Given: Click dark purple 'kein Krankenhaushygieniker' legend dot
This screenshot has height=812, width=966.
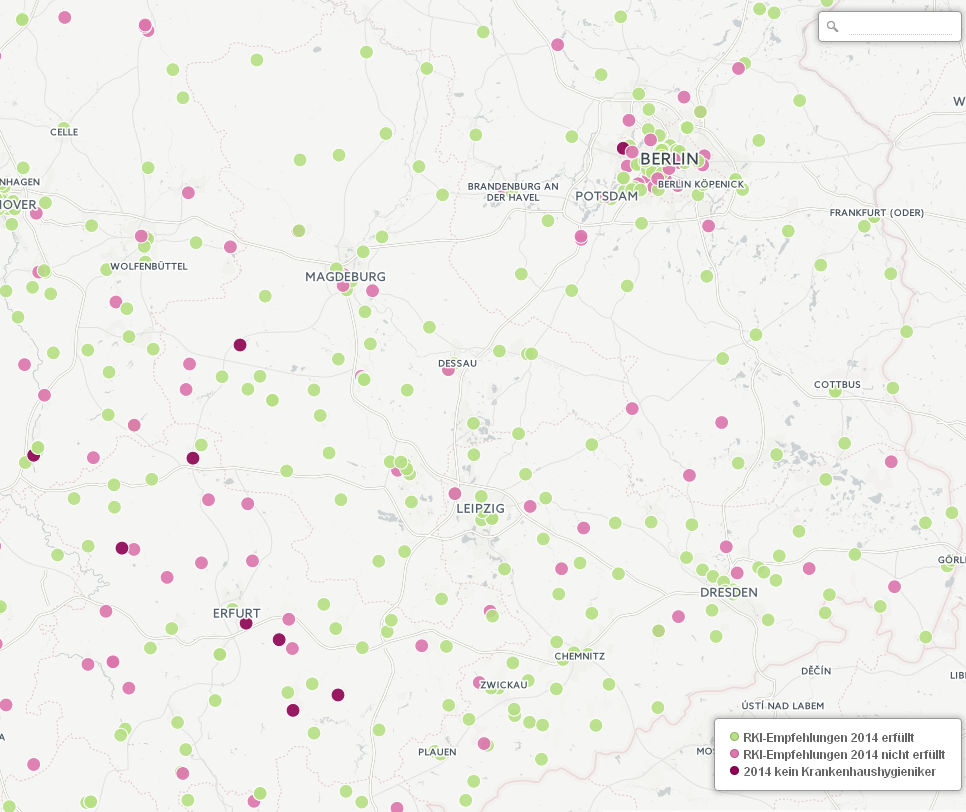Looking at the screenshot, I should [x=735, y=771].
